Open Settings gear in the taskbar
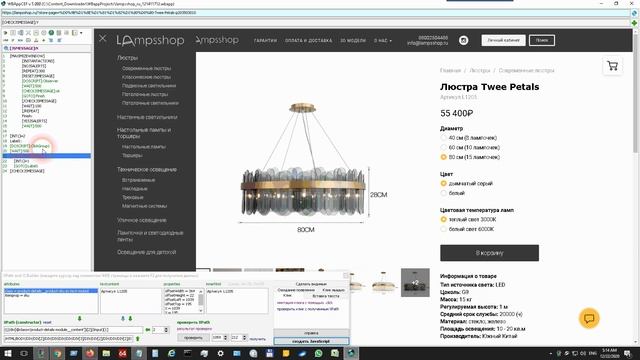This screenshot has height=360, width=640. pos(220,353)
